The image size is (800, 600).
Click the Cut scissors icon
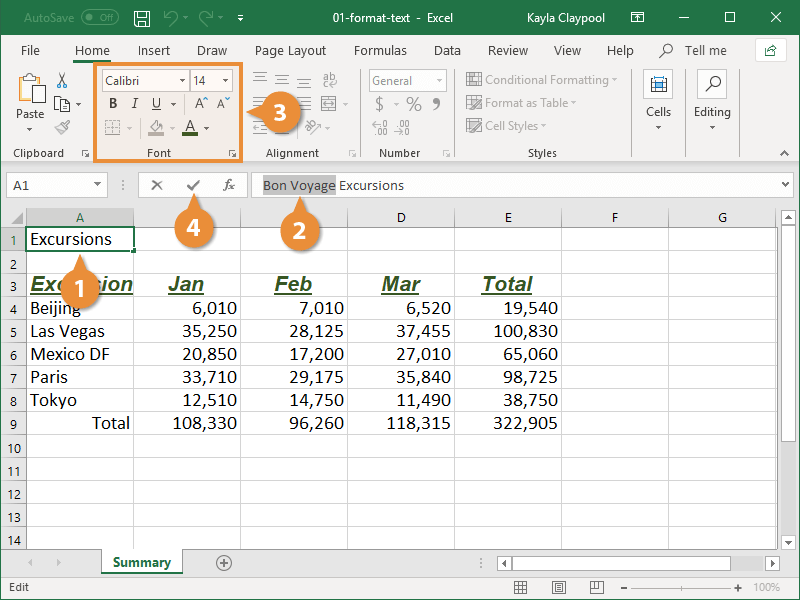[62, 81]
